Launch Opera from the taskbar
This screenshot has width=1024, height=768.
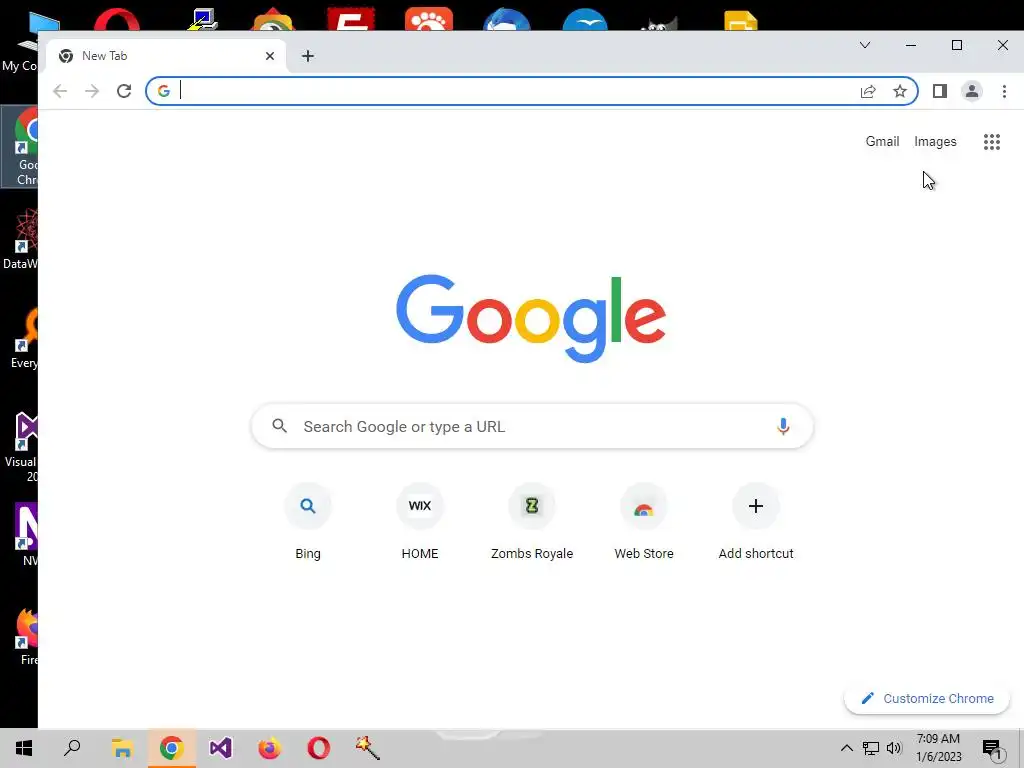[319, 748]
